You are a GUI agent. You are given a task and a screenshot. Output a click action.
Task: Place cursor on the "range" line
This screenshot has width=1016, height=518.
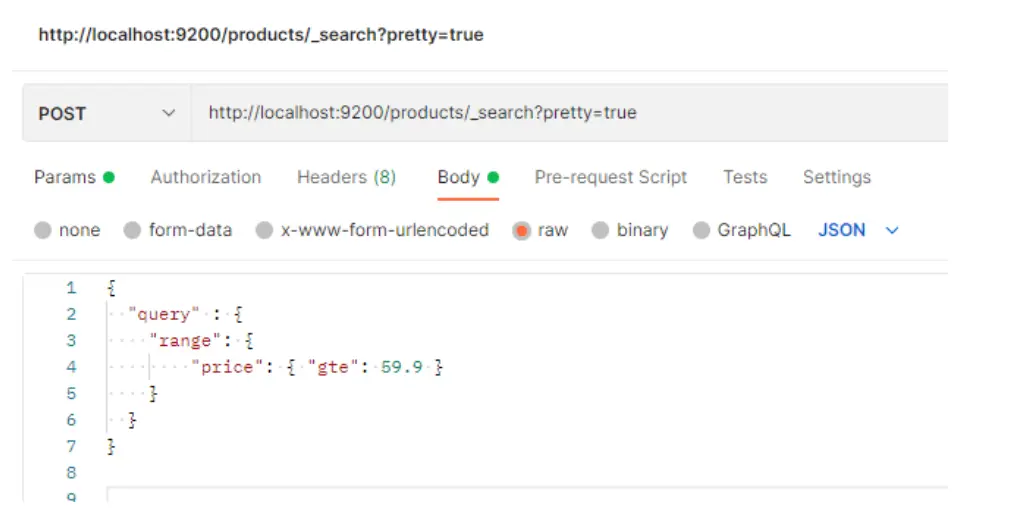click(186, 340)
